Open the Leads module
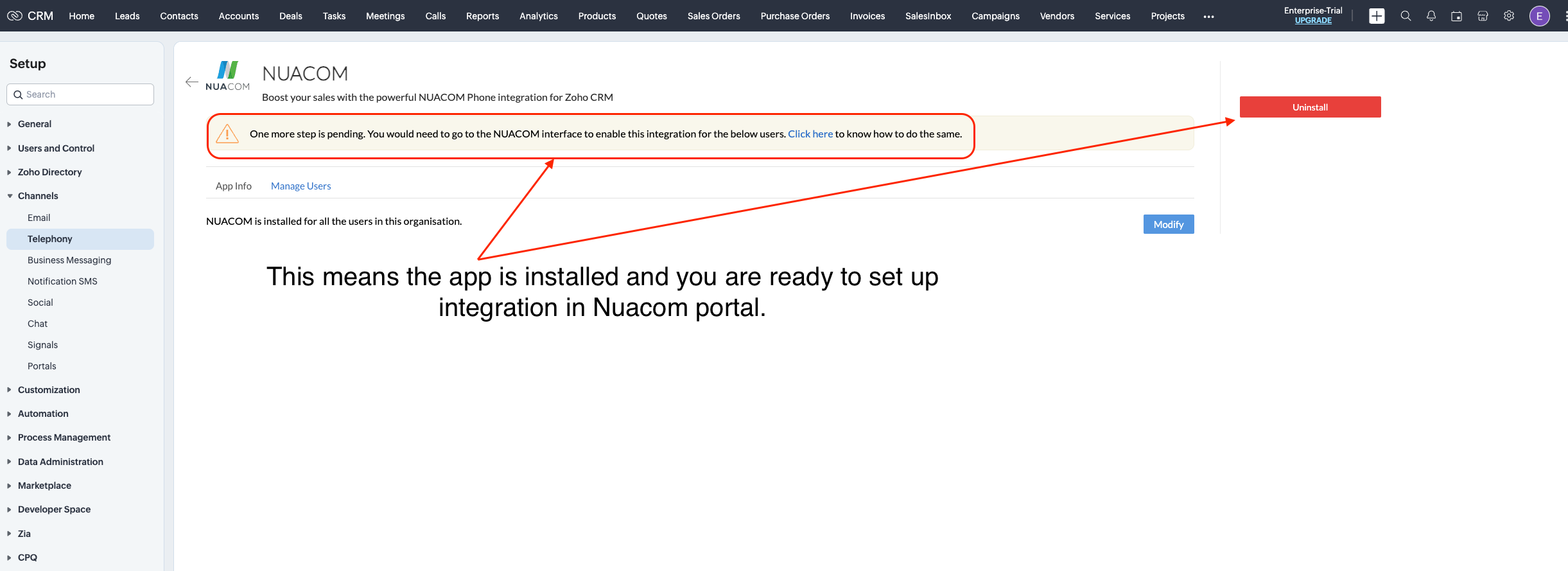1568x571 pixels. pyautogui.click(x=127, y=16)
